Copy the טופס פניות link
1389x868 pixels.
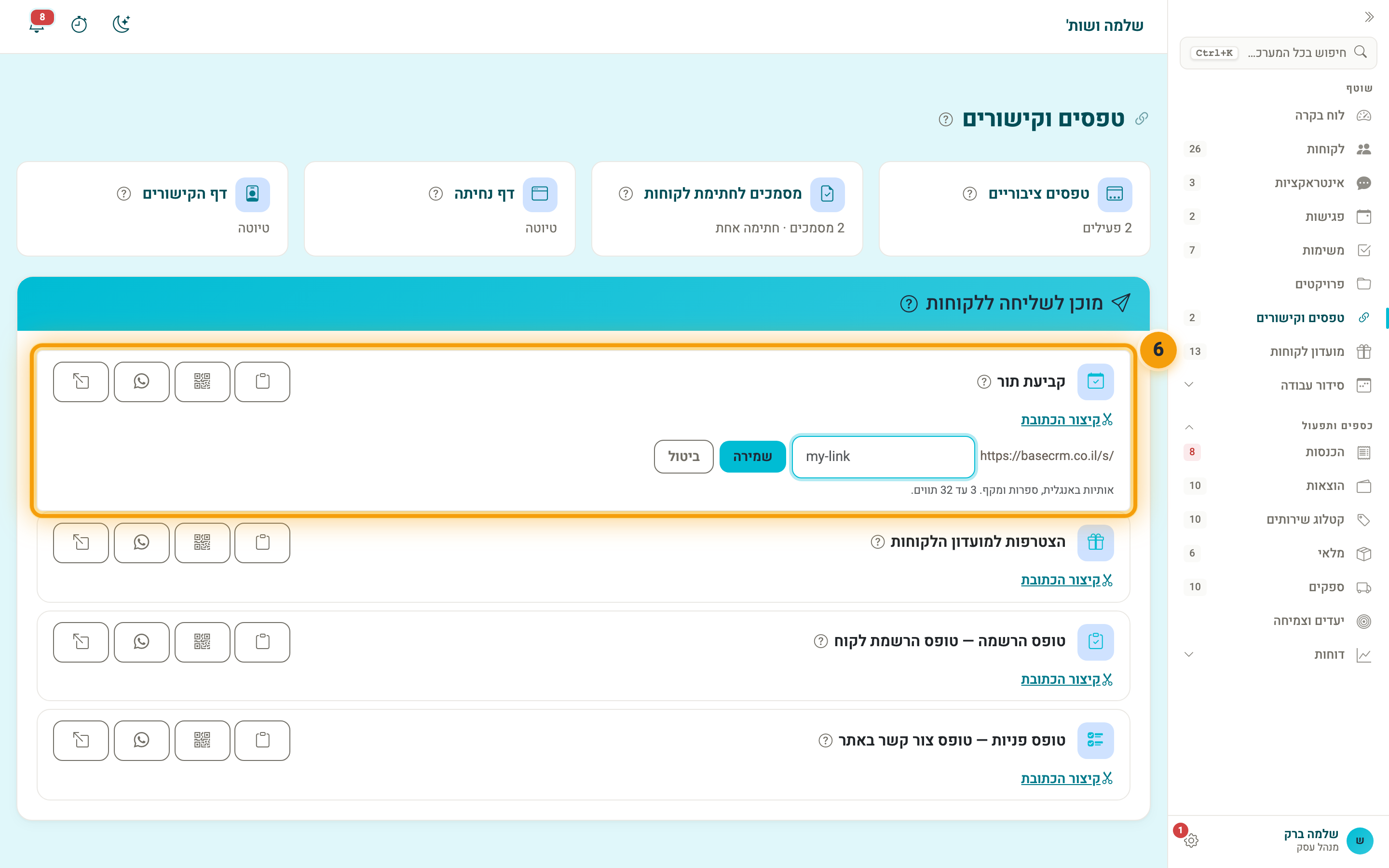[262, 741]
